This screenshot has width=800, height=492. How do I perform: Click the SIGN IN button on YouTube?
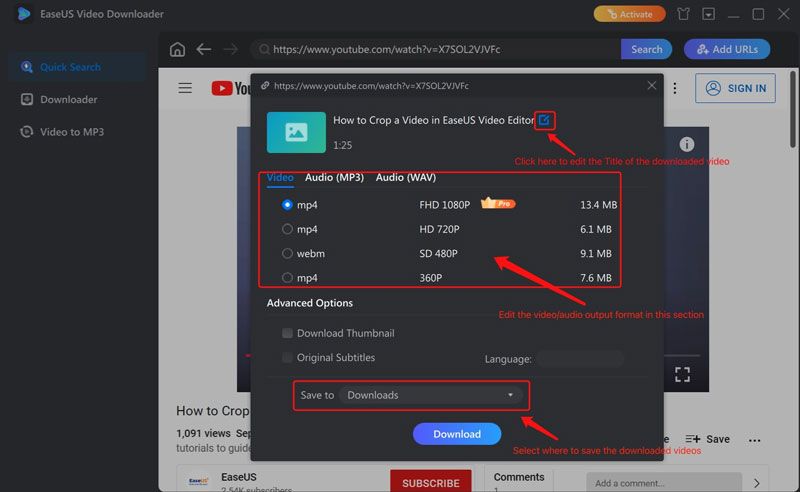tap(735, 88)
